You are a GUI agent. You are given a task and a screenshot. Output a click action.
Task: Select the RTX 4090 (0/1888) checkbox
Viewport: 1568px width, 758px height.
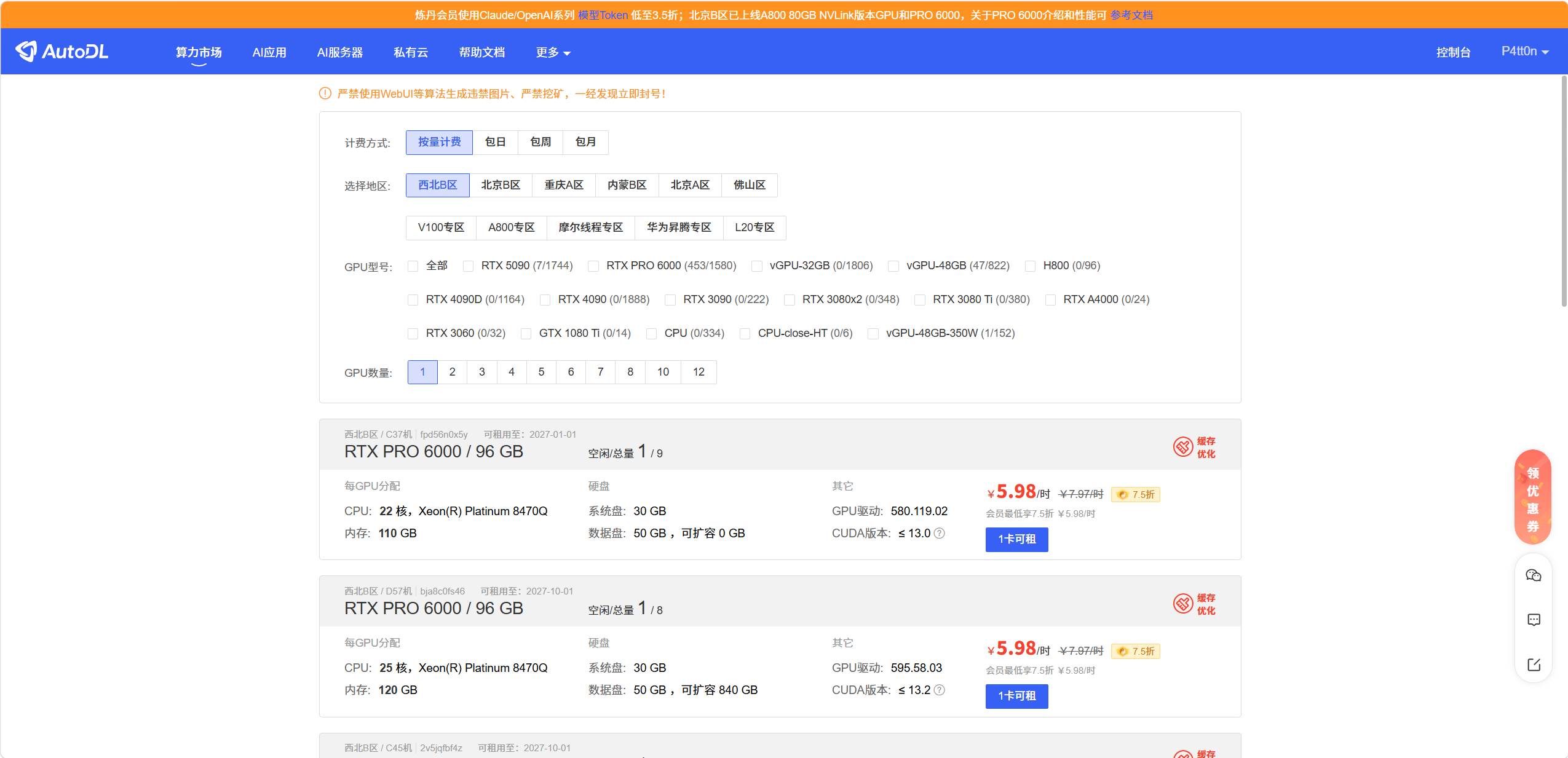545,300
